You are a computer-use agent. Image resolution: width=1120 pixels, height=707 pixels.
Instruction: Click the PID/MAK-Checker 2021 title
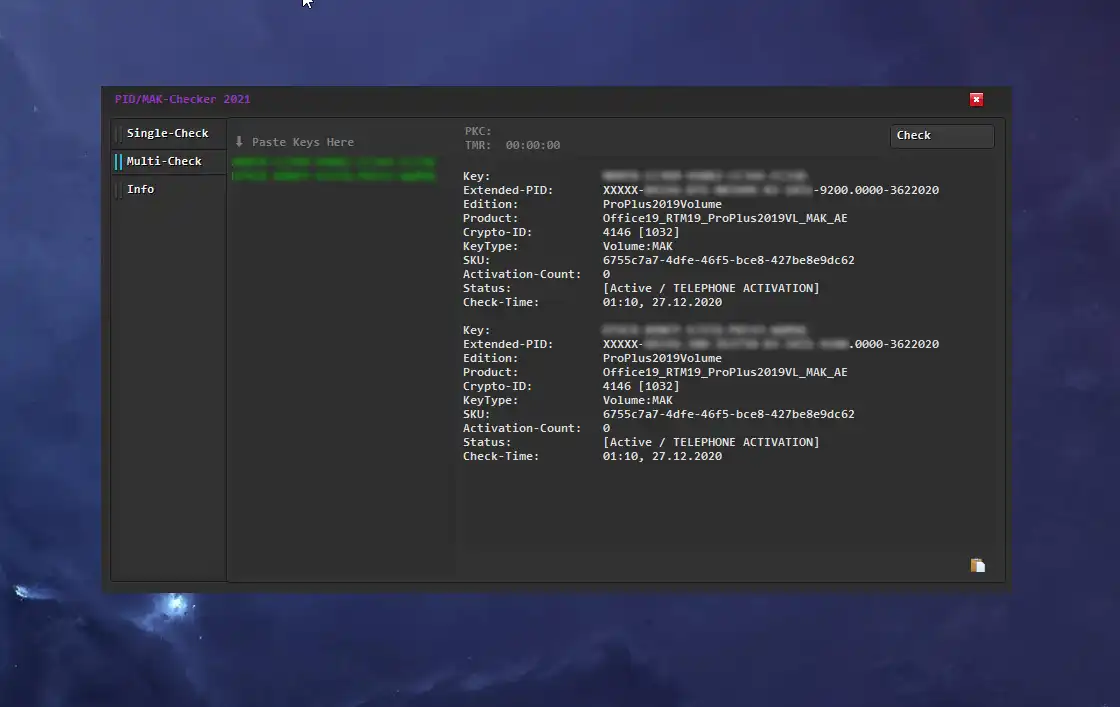[183, 99]
